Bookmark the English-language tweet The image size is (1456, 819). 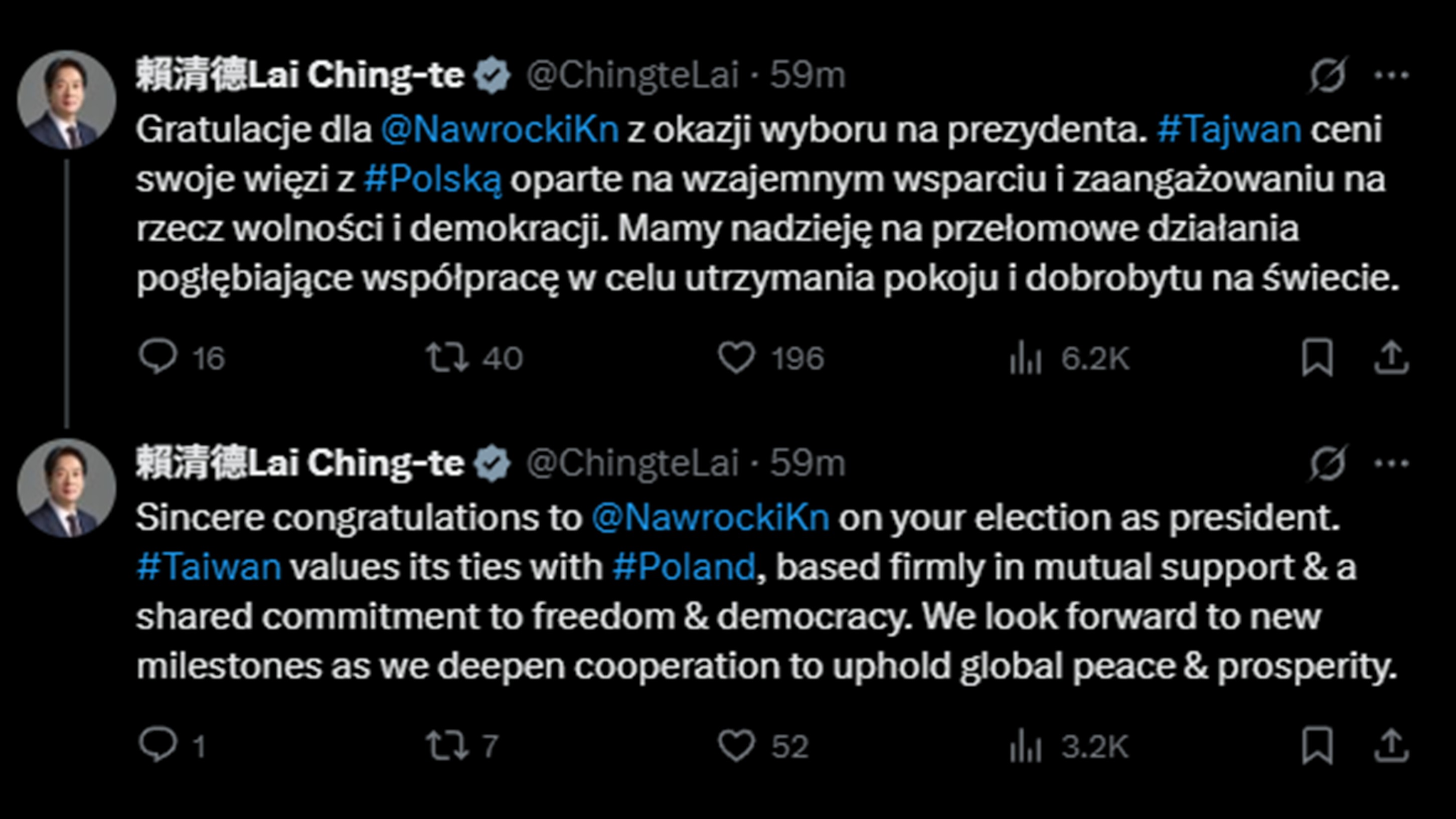(1317, 745)
